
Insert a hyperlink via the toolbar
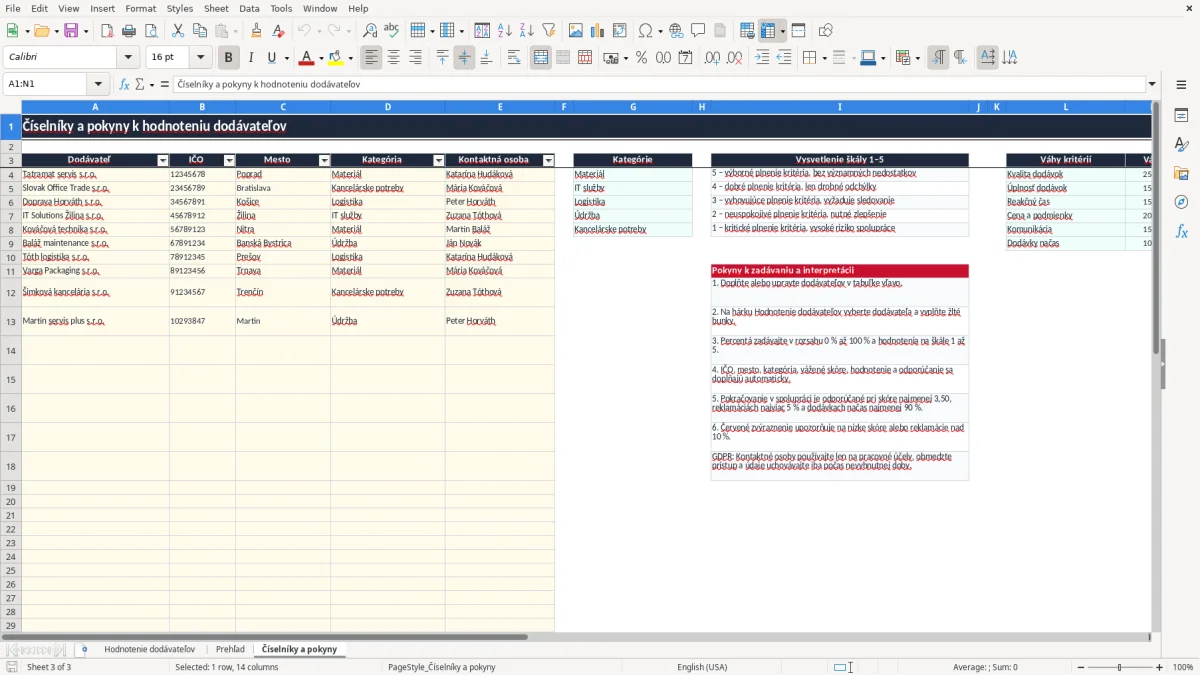(676, 31)
